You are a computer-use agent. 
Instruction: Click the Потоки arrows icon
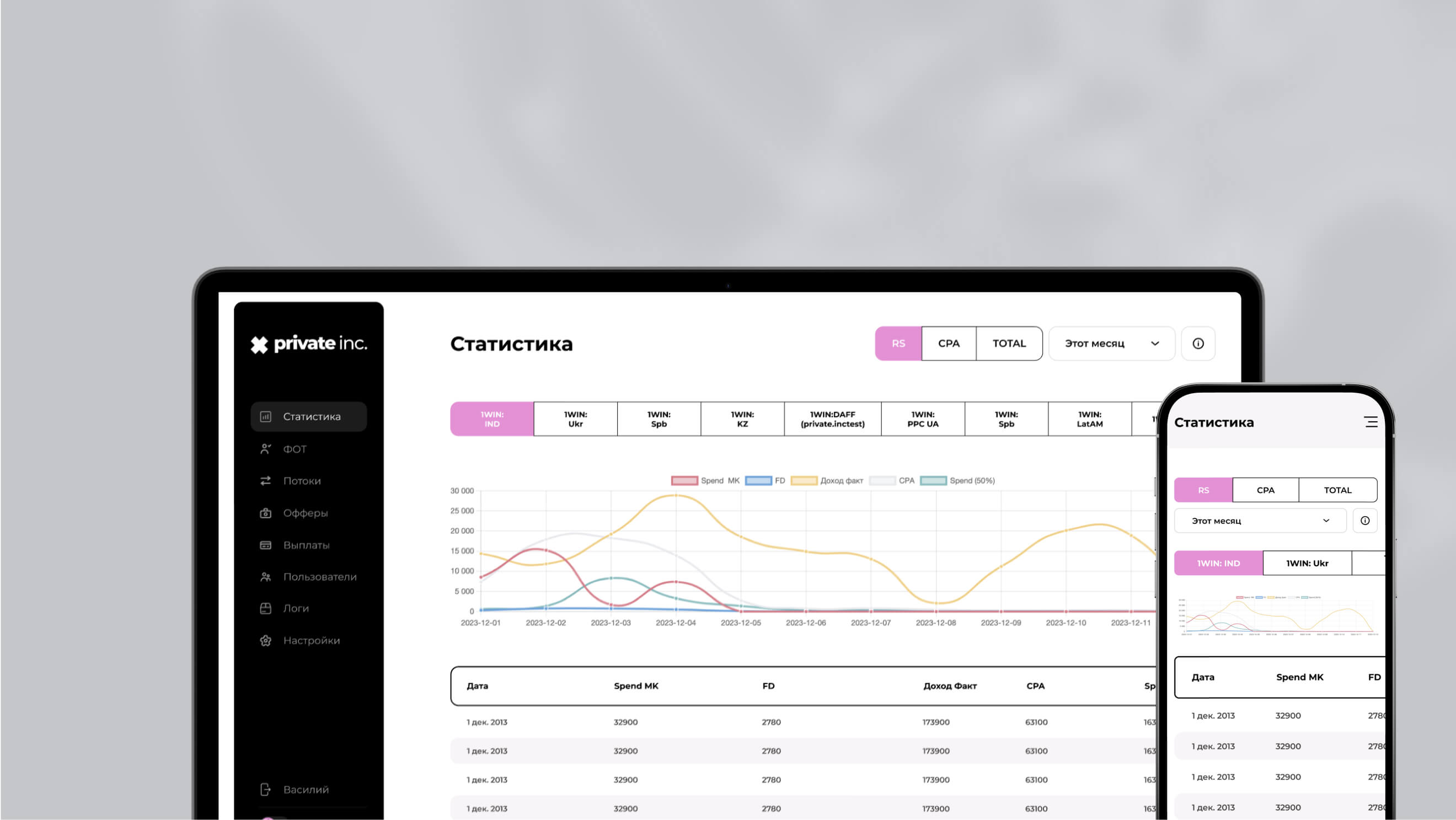point(266,480)
